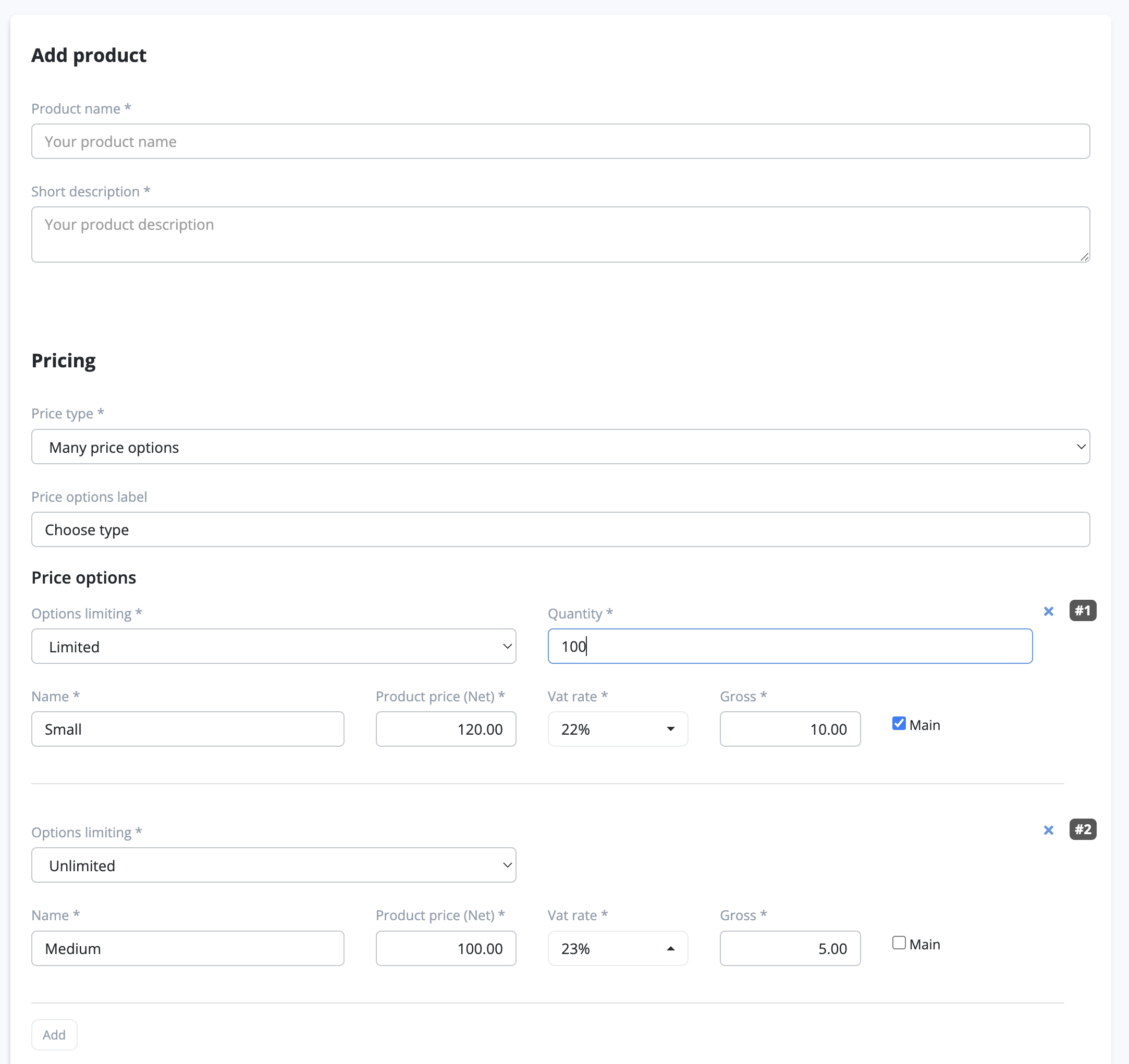Remove price option #1 with the X icon

[1048, 612]
